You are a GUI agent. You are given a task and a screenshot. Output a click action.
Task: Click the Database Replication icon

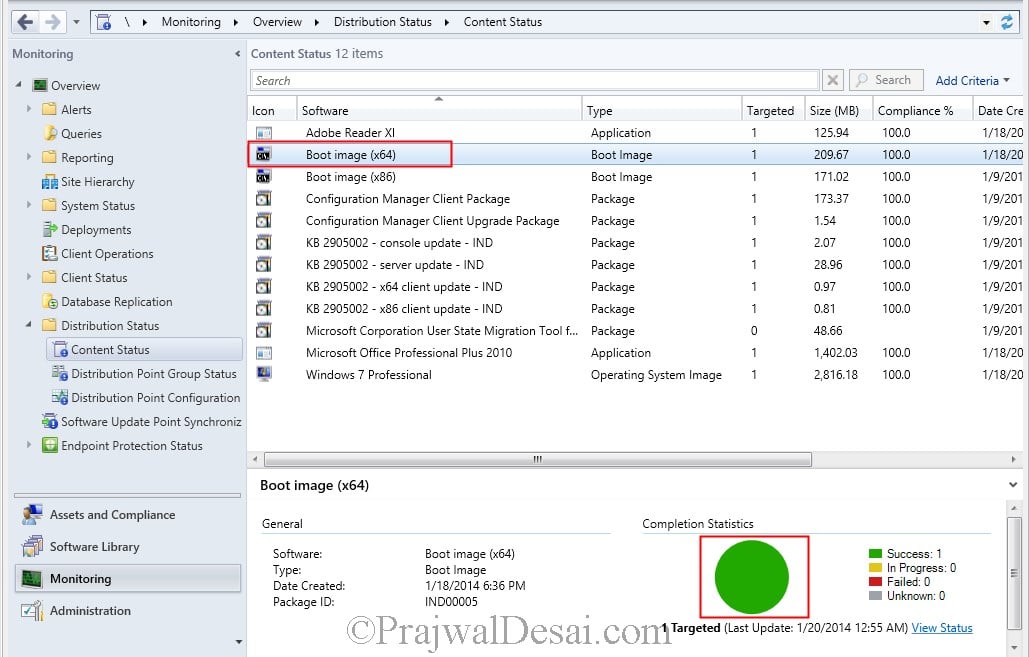(50, 302)
